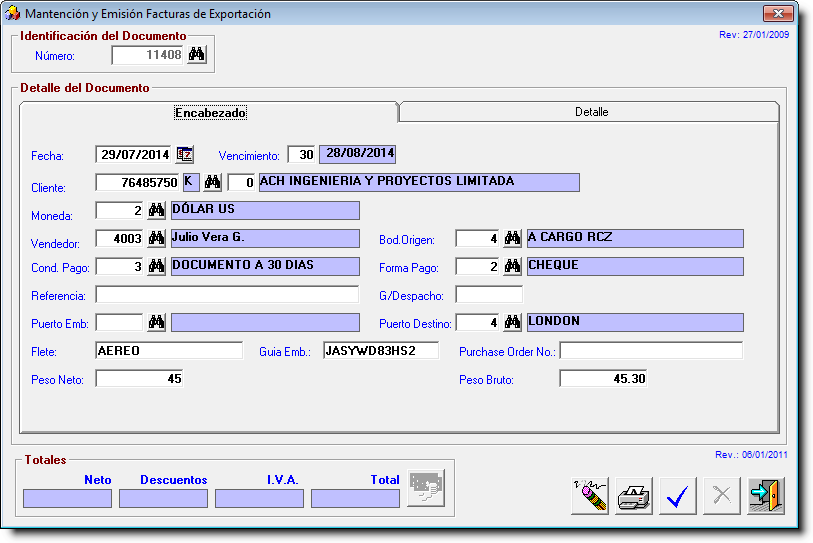
Task: Open the calendar picker beside Fecha
Action: (x=185, y=155)
